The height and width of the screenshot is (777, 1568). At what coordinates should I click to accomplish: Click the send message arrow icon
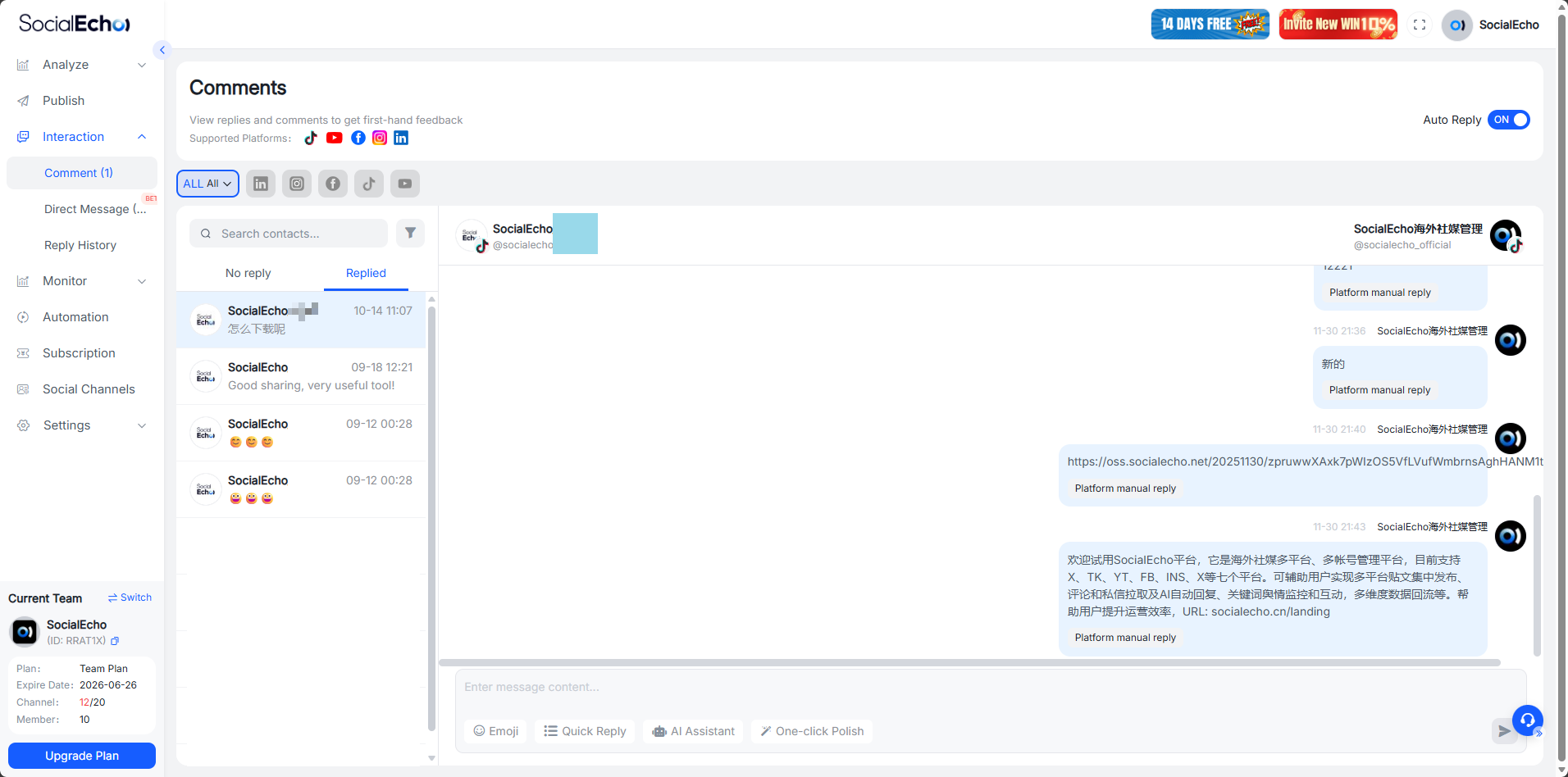tap(1504, 731)
